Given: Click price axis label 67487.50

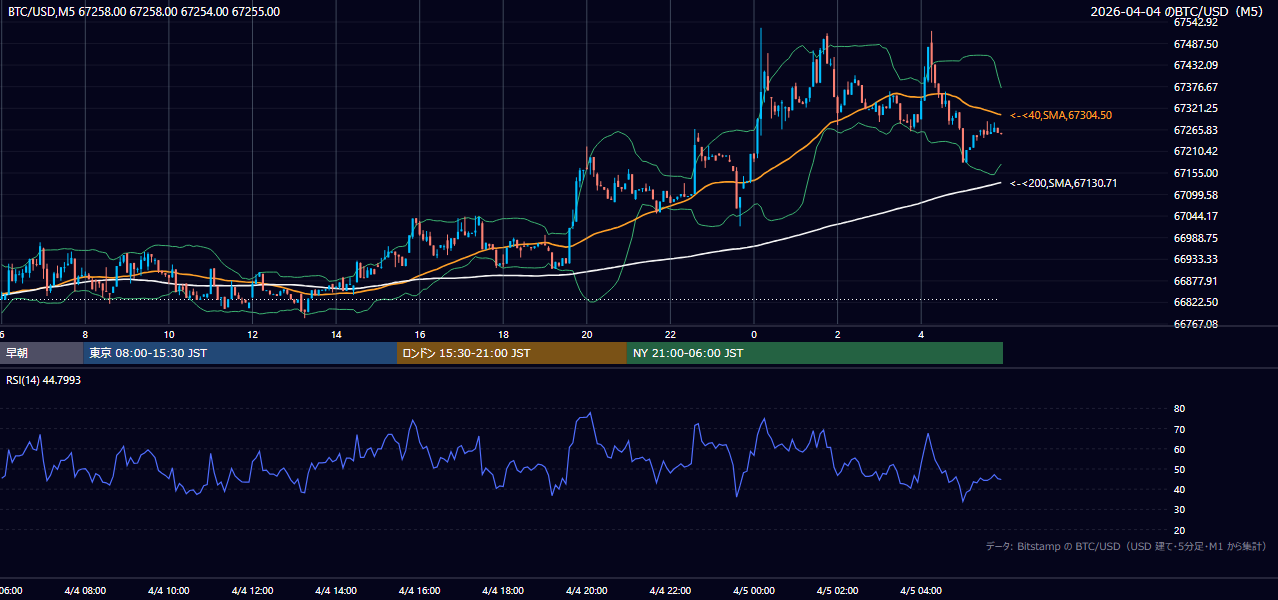Looking at the screenshot, I should (1195, 44).
